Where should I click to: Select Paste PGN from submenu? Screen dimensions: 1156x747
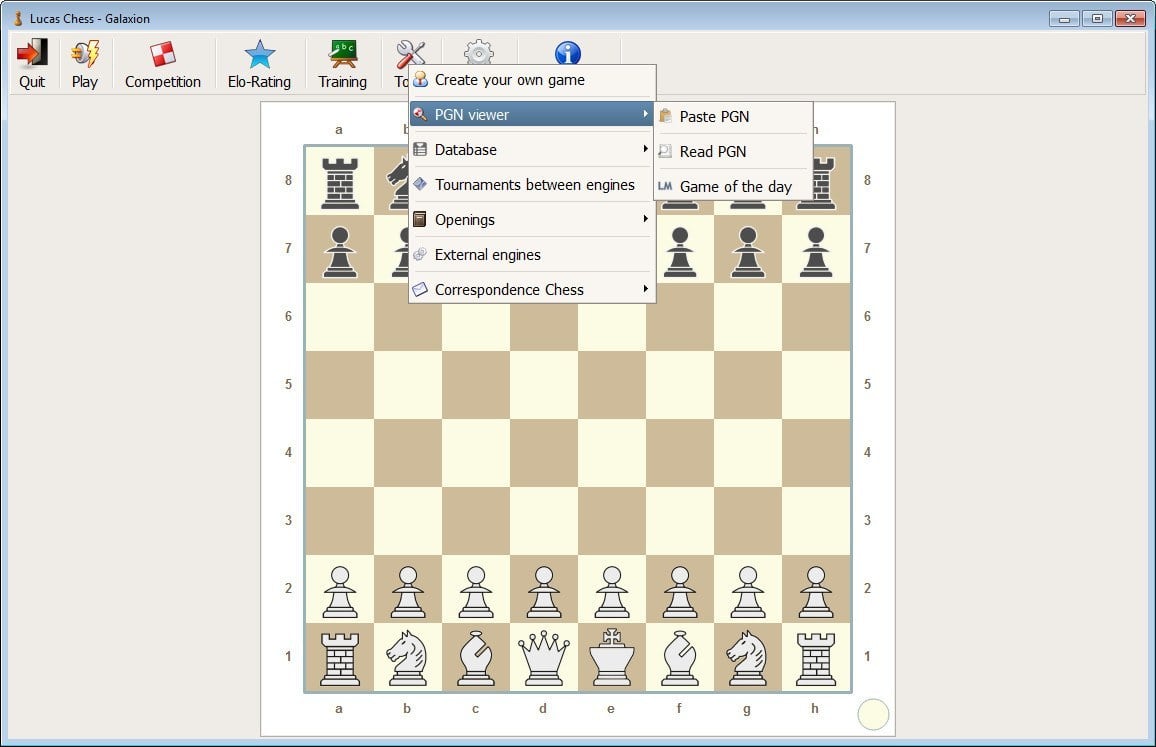click(x=714, y=117)
